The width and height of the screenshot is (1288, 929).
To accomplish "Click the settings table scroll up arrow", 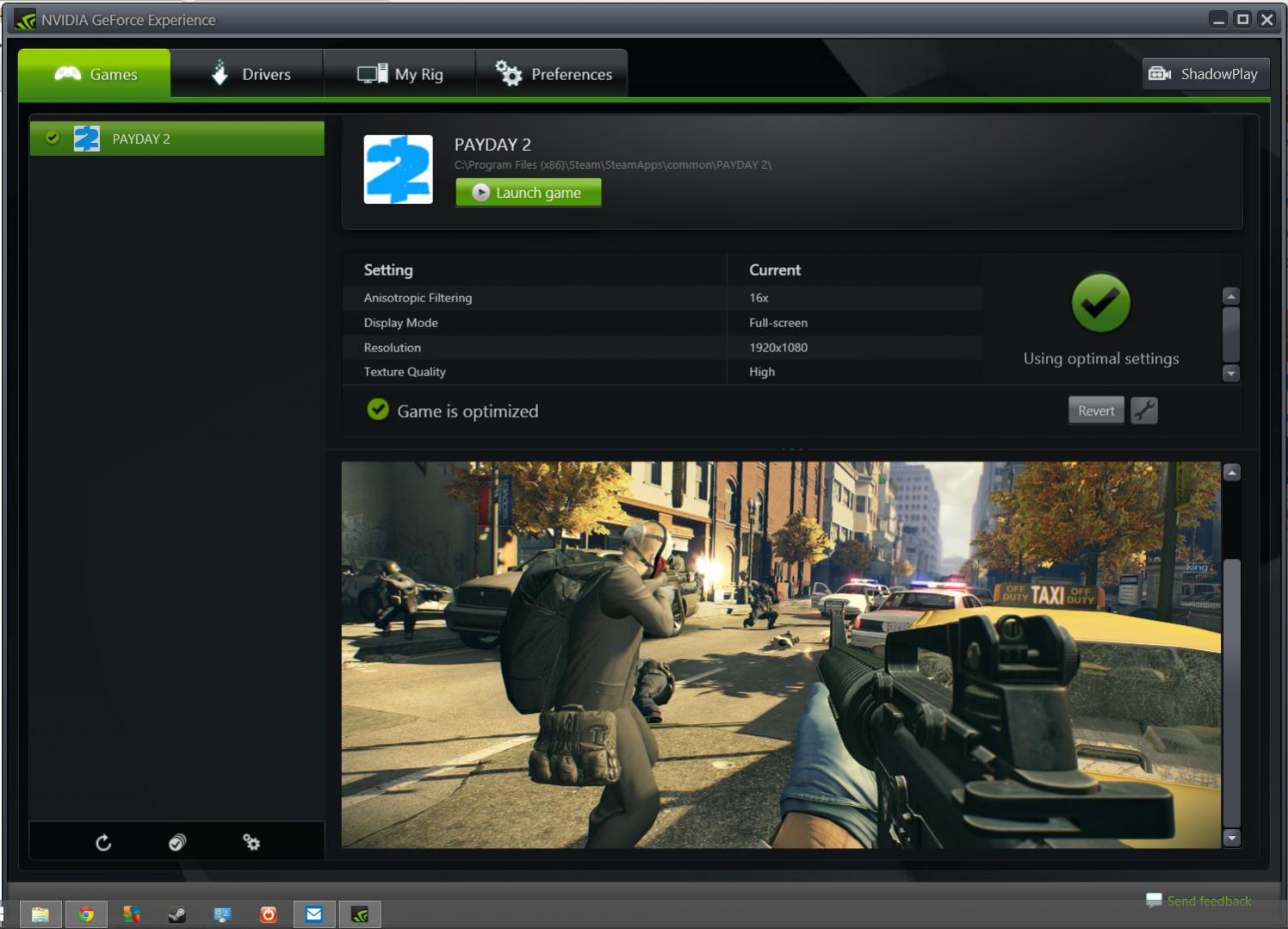I will pyautogui.click(x=1231, y=296).
